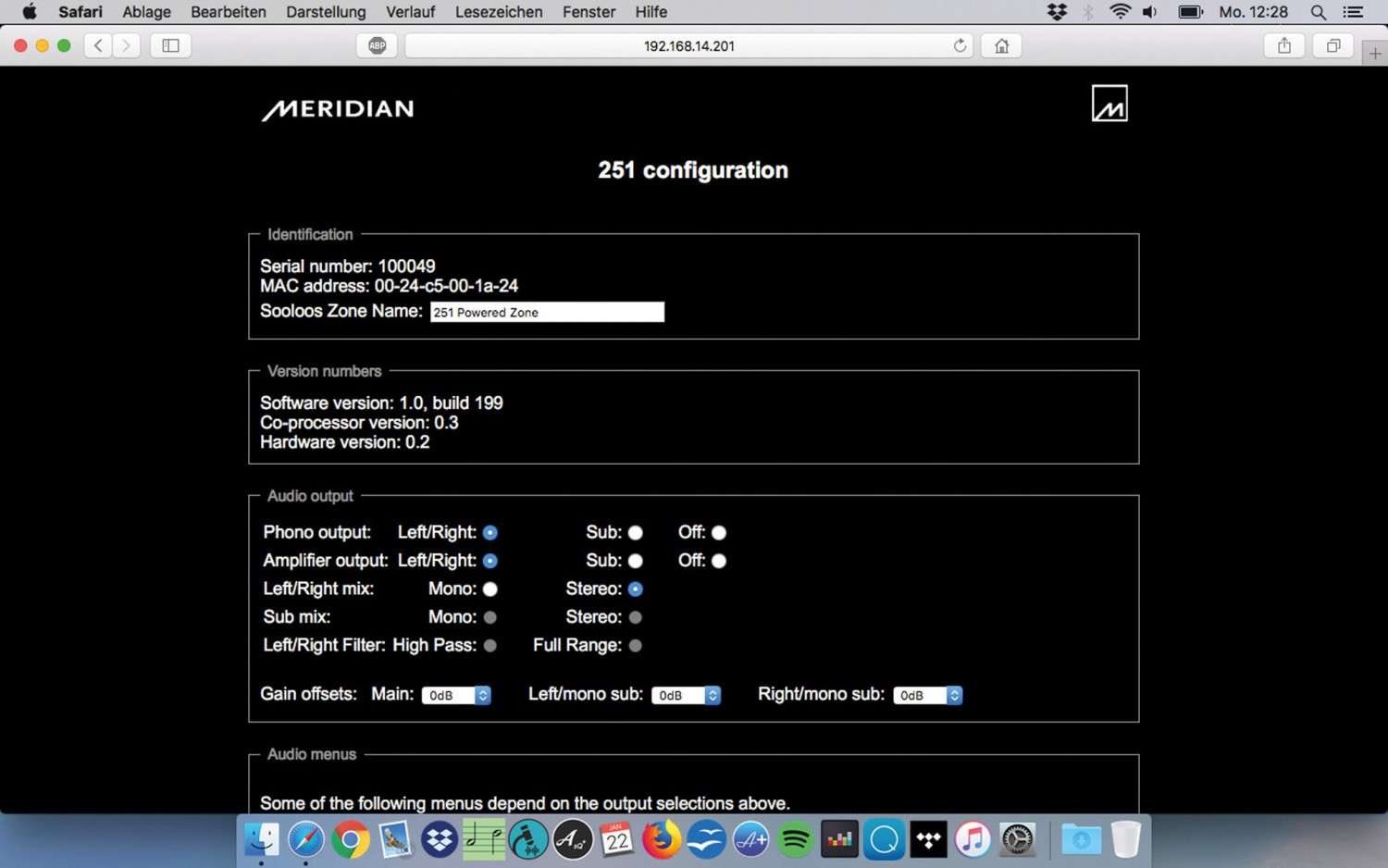Click the Serial number 100049 text

[x=348, y=267]
